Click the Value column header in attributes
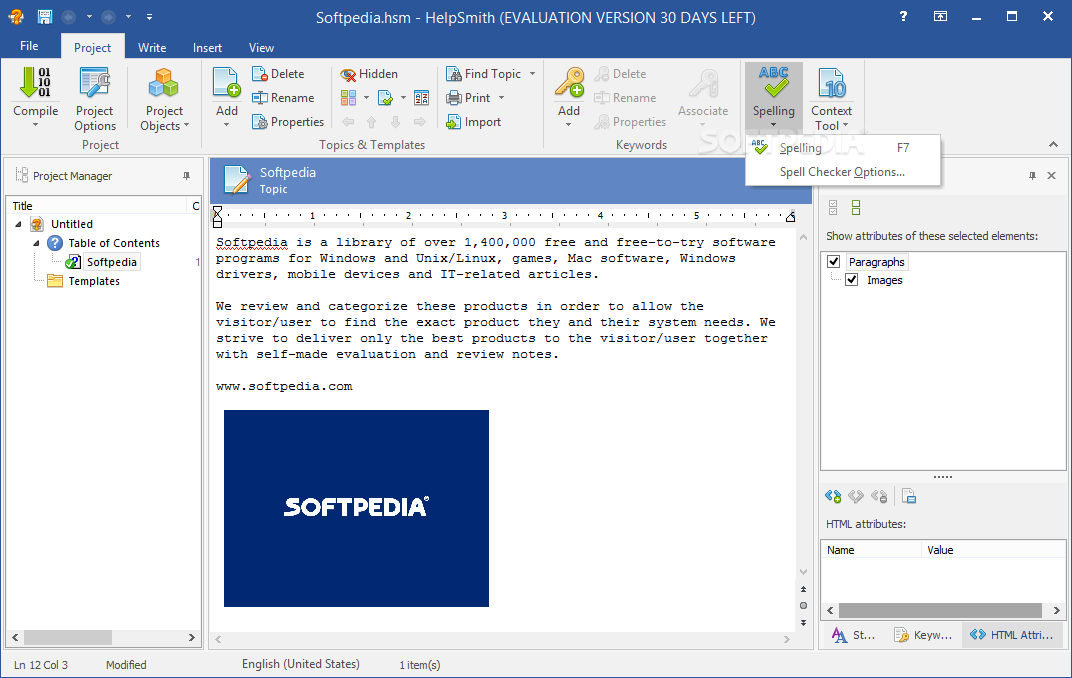This screenshot has height=678, width=1072. tap(993, 550)
